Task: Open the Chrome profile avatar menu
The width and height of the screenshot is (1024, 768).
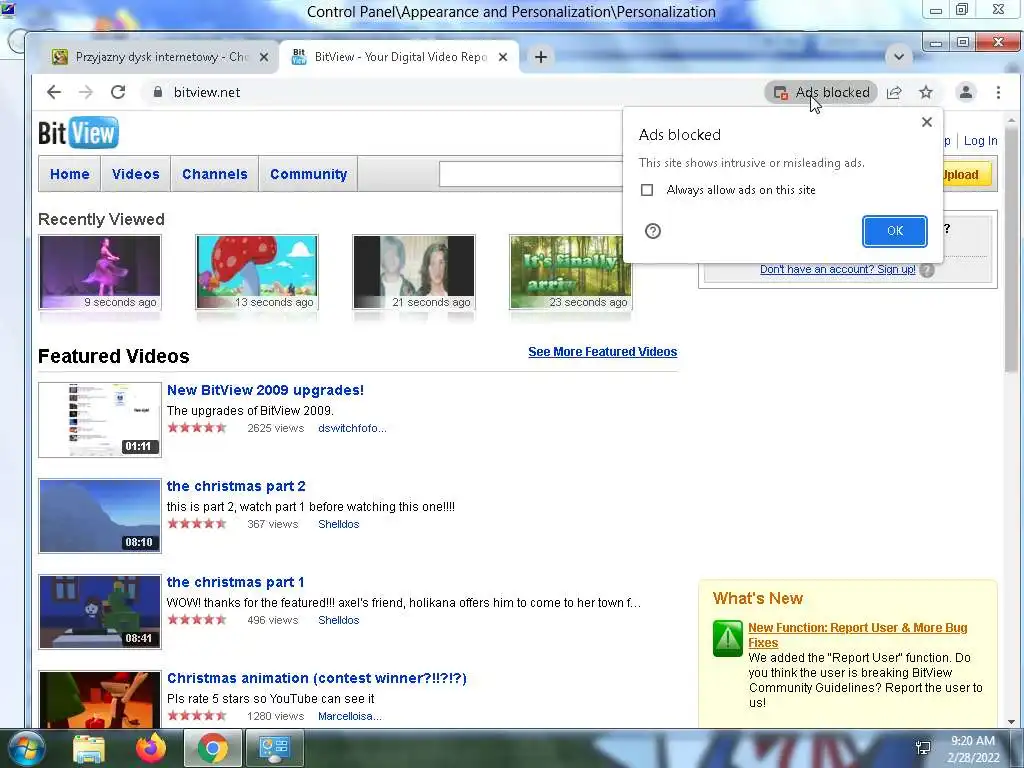Action: (966, 92)
